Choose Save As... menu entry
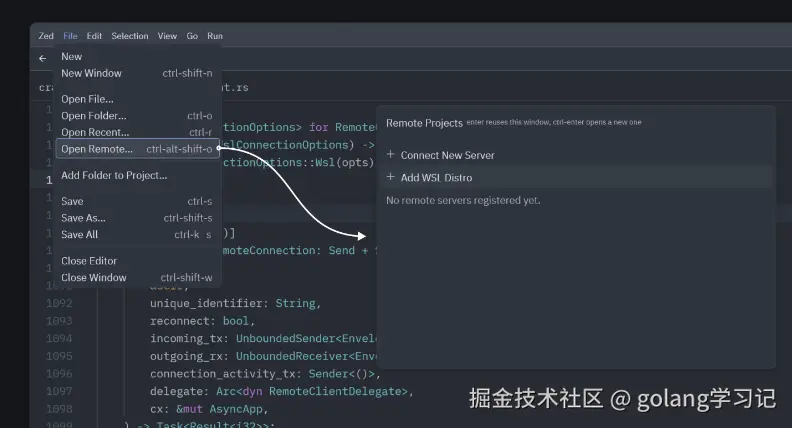Image resolution: width=792 pixels, height=428 pixels. 137,218
